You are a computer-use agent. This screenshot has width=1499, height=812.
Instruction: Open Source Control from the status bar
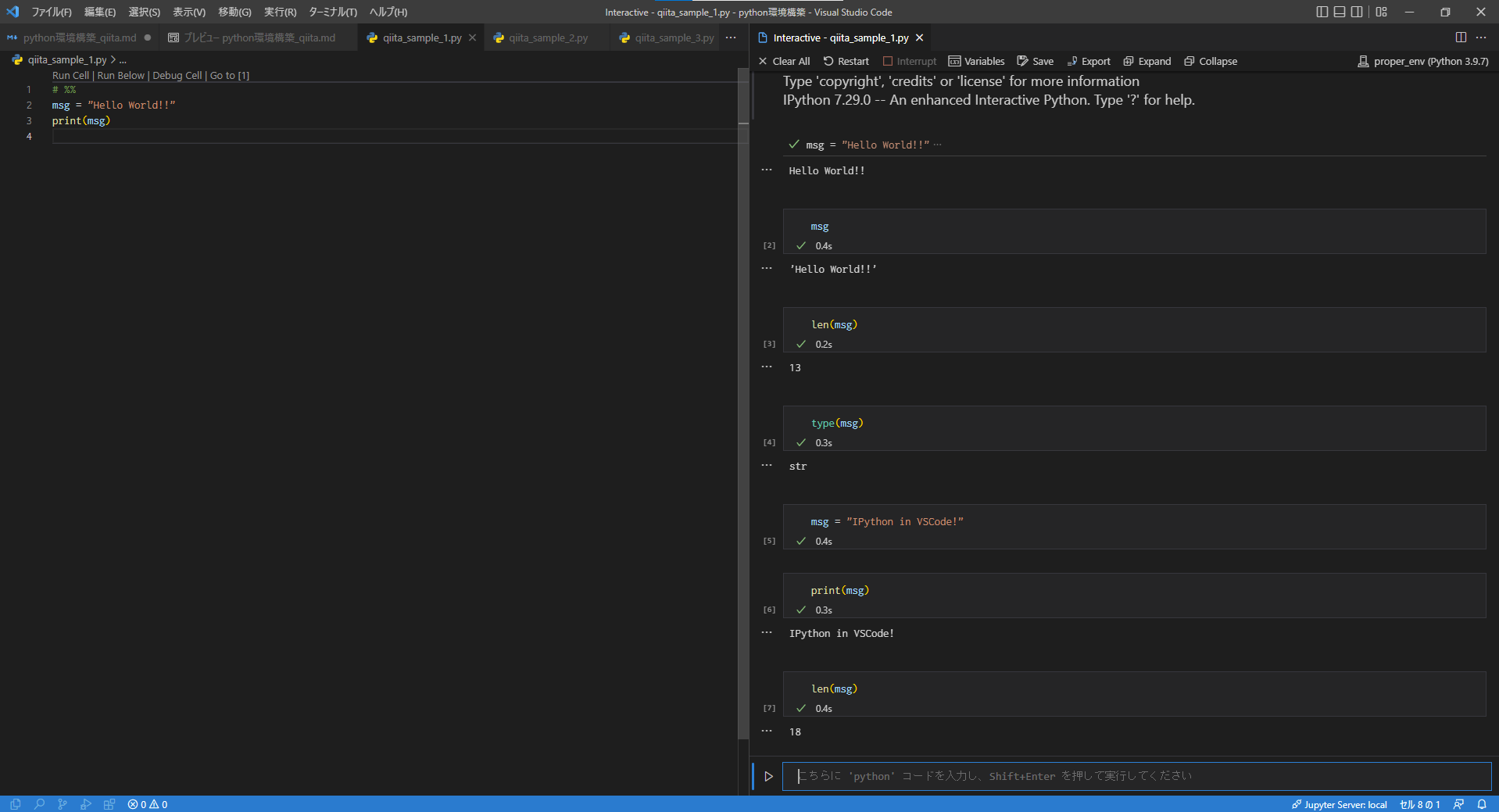[63, 804]
